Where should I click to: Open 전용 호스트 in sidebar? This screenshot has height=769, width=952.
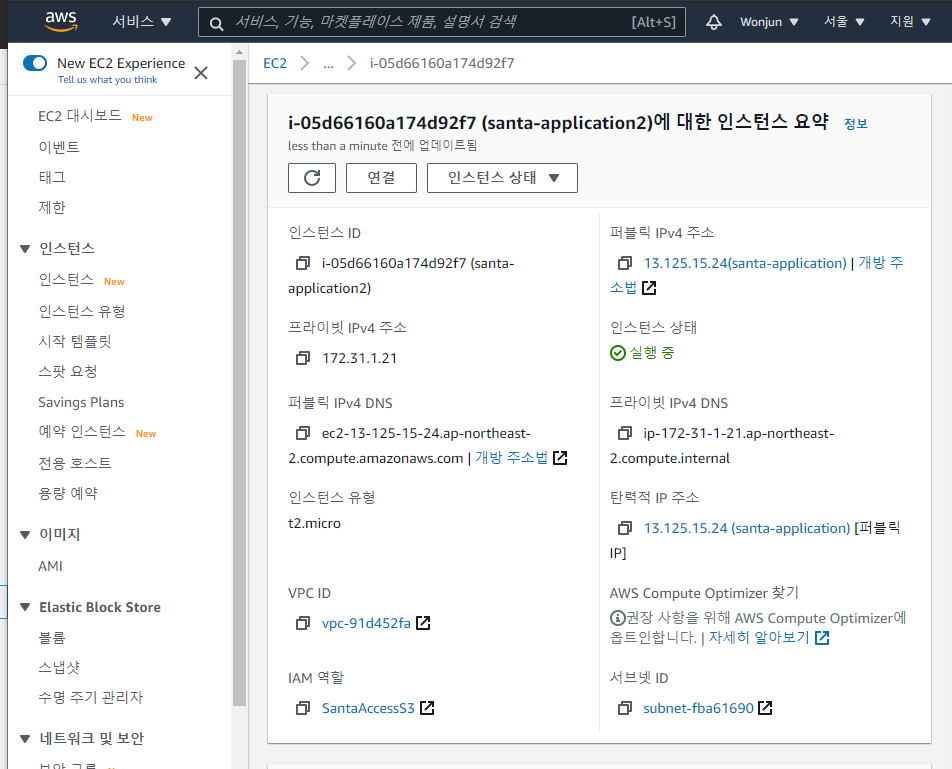coord(75,463)
